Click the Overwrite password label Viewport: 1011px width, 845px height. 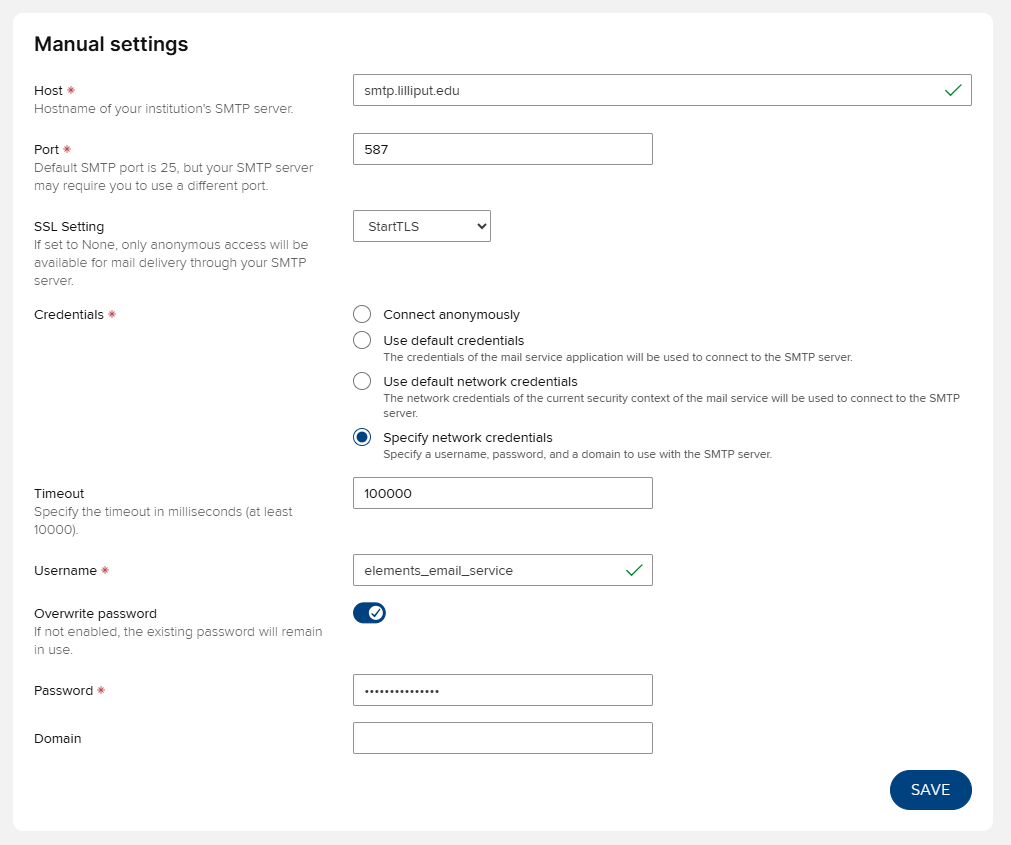tap(95, 613)
